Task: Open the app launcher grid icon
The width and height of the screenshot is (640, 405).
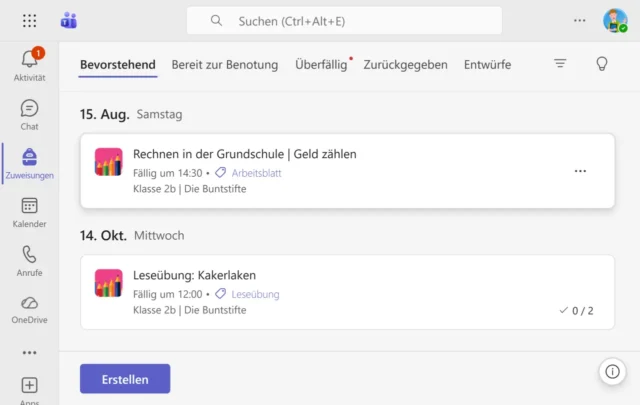Action: click(29, 20)
